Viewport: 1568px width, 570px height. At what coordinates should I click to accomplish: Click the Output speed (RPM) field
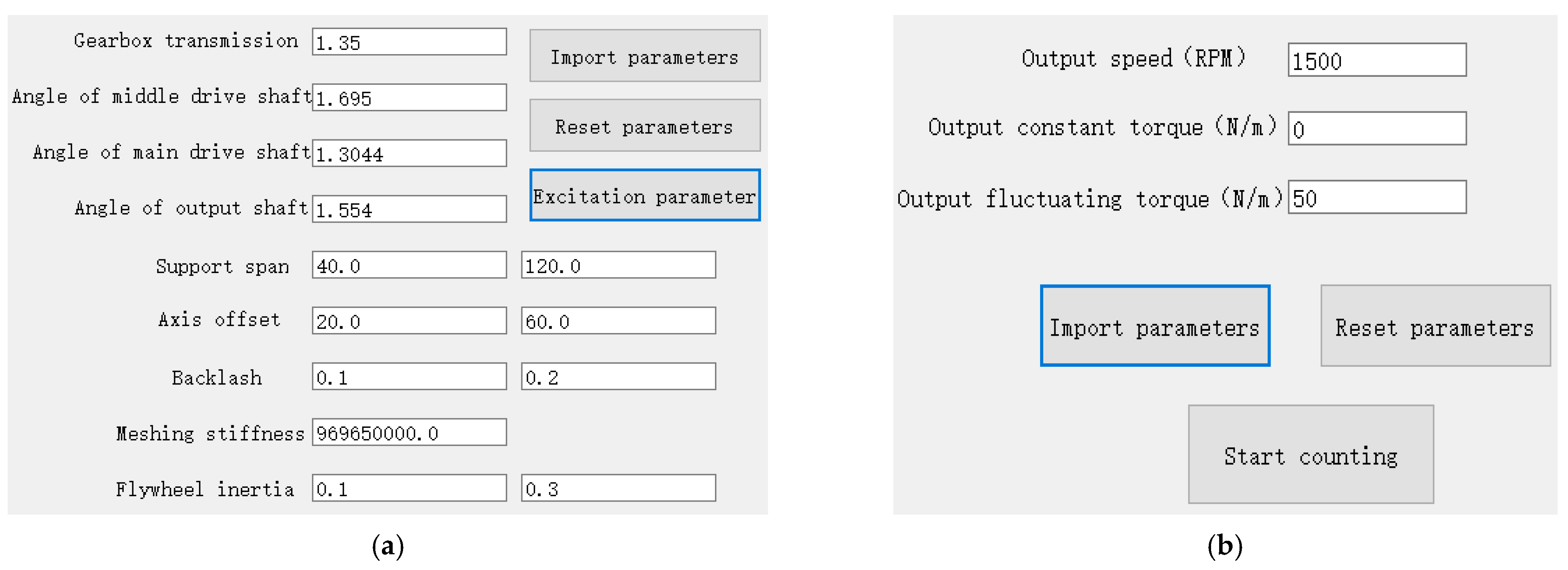coord(1376,60)
